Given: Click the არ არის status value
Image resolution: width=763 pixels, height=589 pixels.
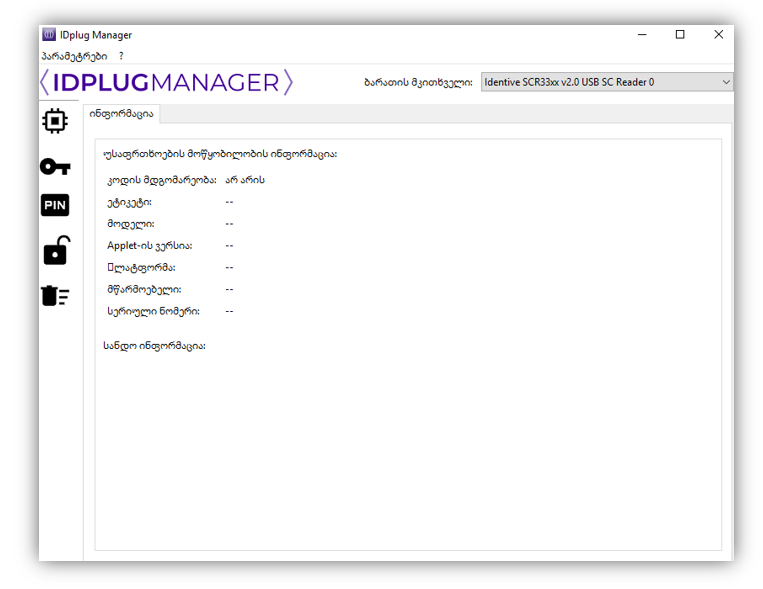Looking at the screenshot, I should click(x=245, y=180).
